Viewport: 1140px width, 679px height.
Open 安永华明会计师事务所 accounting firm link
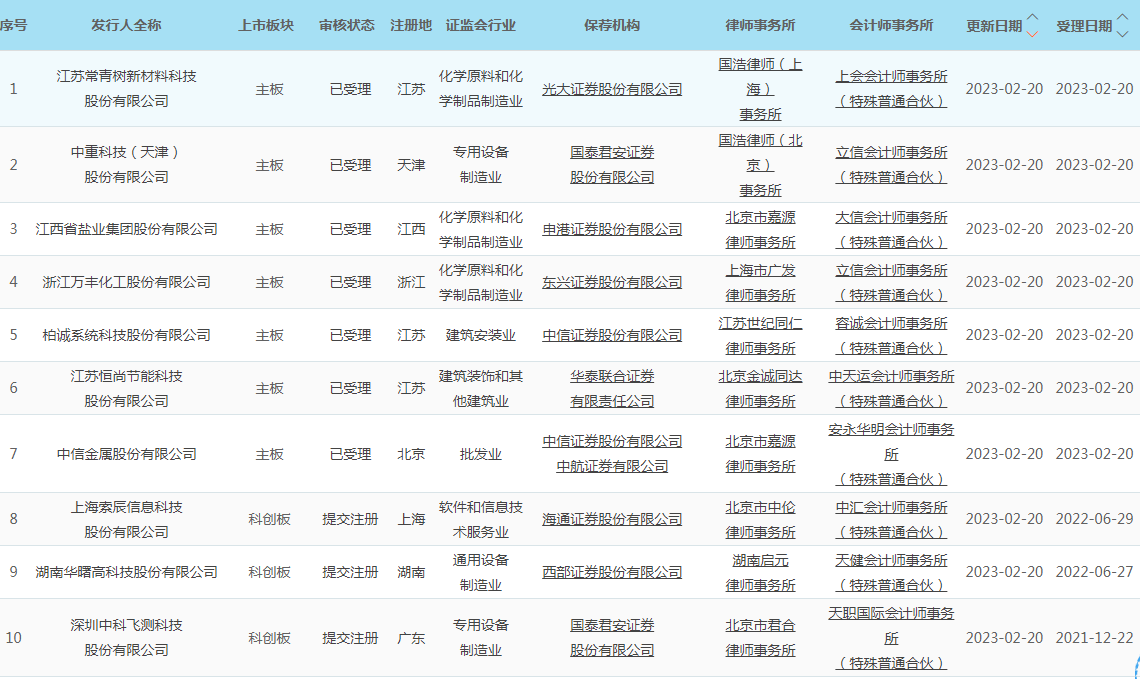[891, 429]
